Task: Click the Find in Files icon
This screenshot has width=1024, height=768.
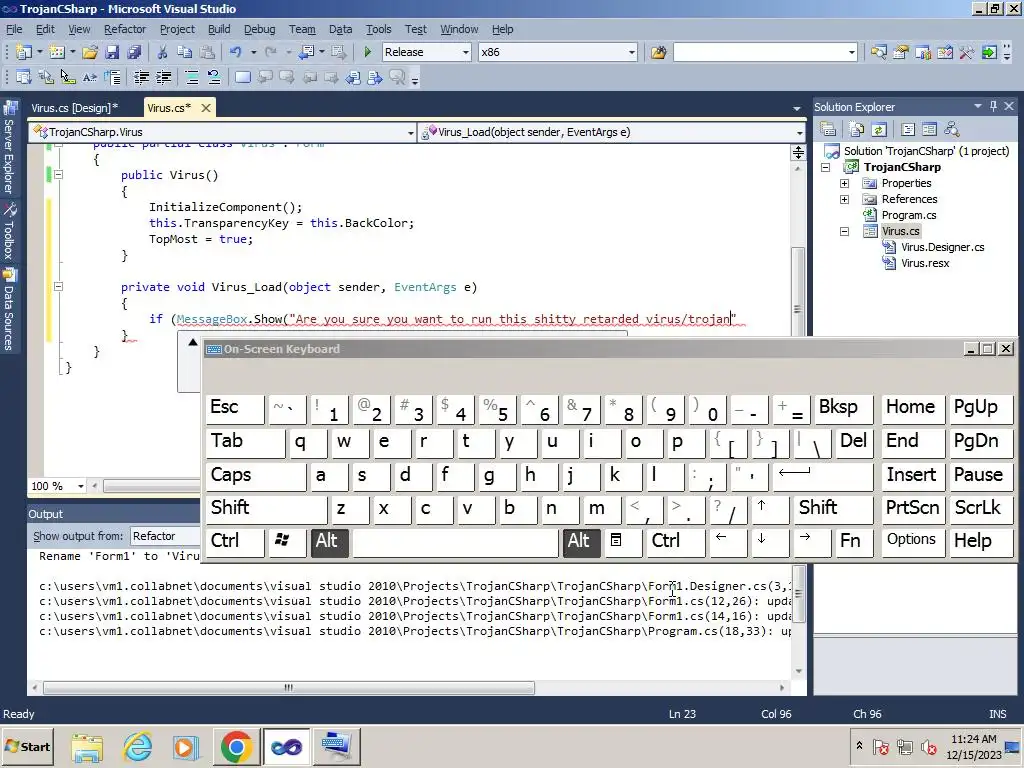Action: coord(658,52)
